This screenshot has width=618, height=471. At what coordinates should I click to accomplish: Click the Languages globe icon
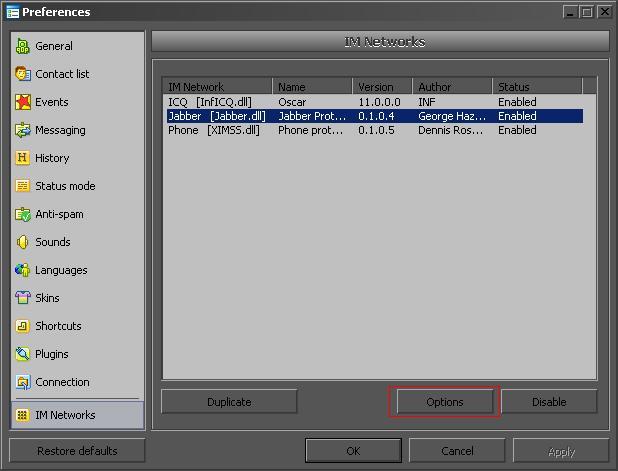[22, 270]
